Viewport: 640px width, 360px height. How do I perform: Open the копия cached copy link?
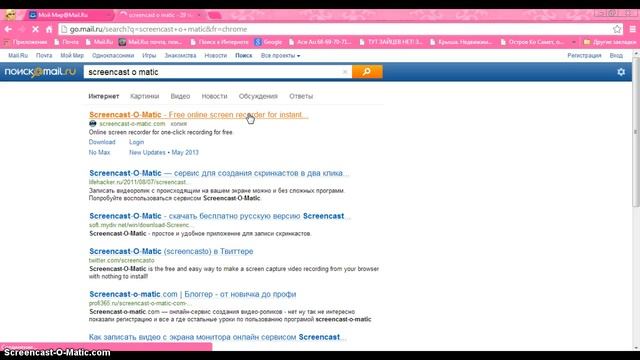coord(179,124)
